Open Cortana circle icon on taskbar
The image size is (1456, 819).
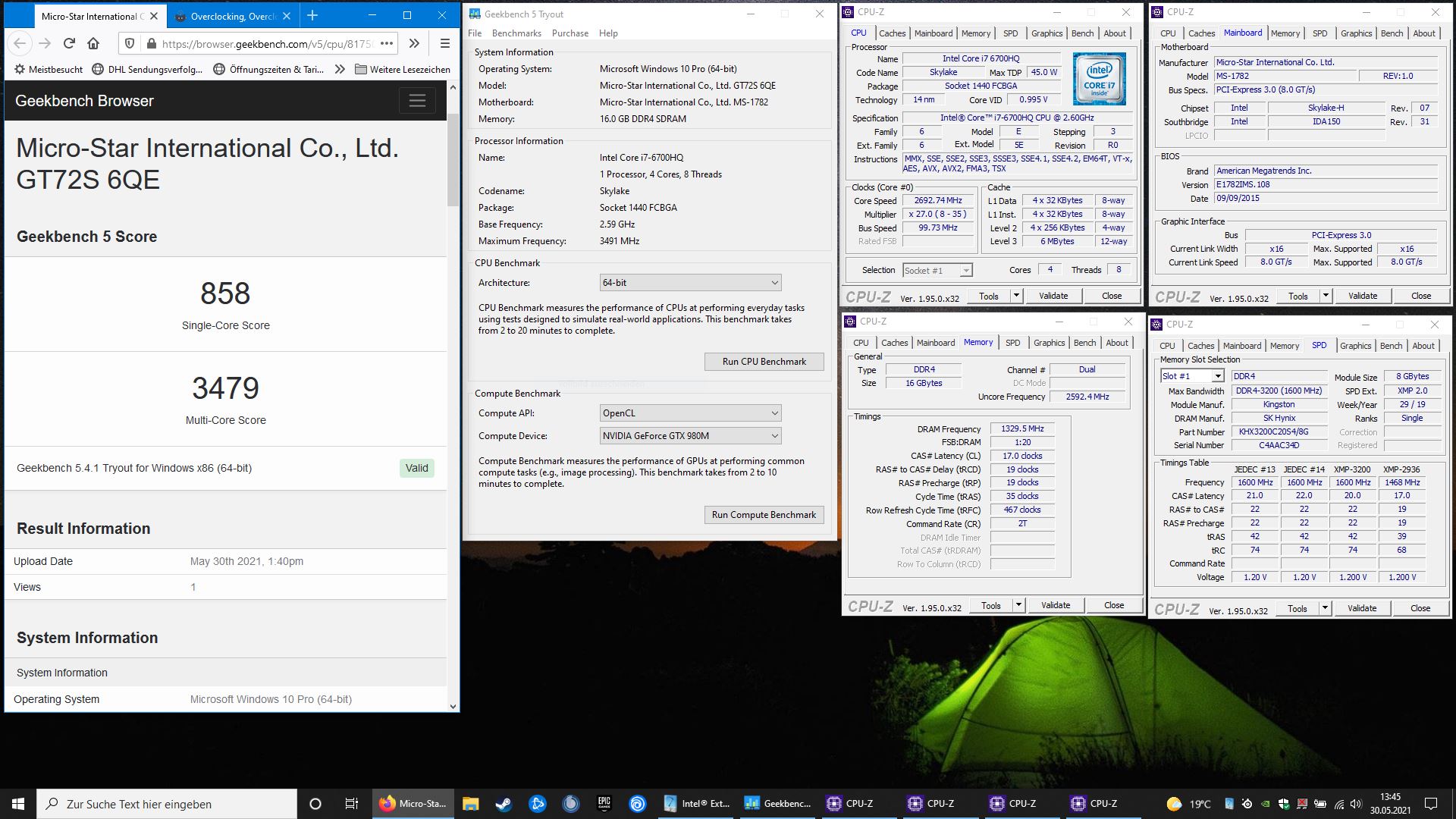[315, 804]
